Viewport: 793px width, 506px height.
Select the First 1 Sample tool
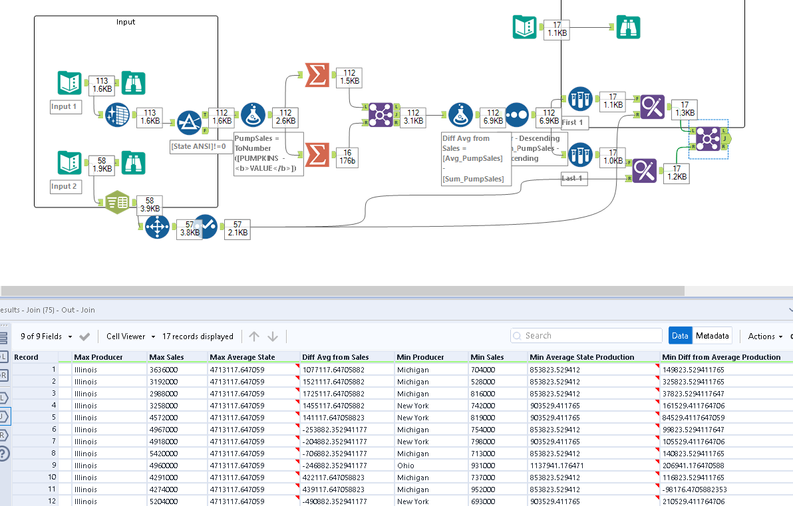click(581, 99)
